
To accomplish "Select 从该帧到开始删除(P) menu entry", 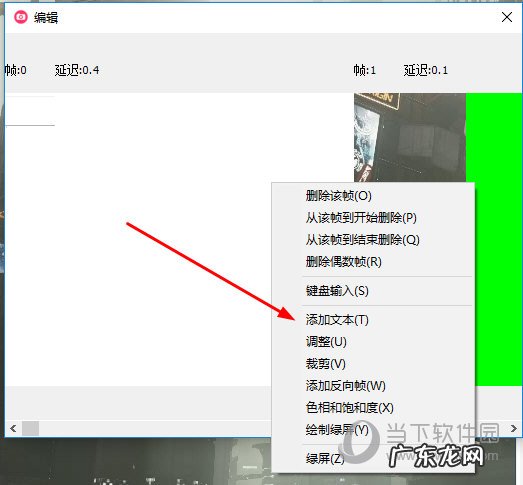I will point(373,218).
